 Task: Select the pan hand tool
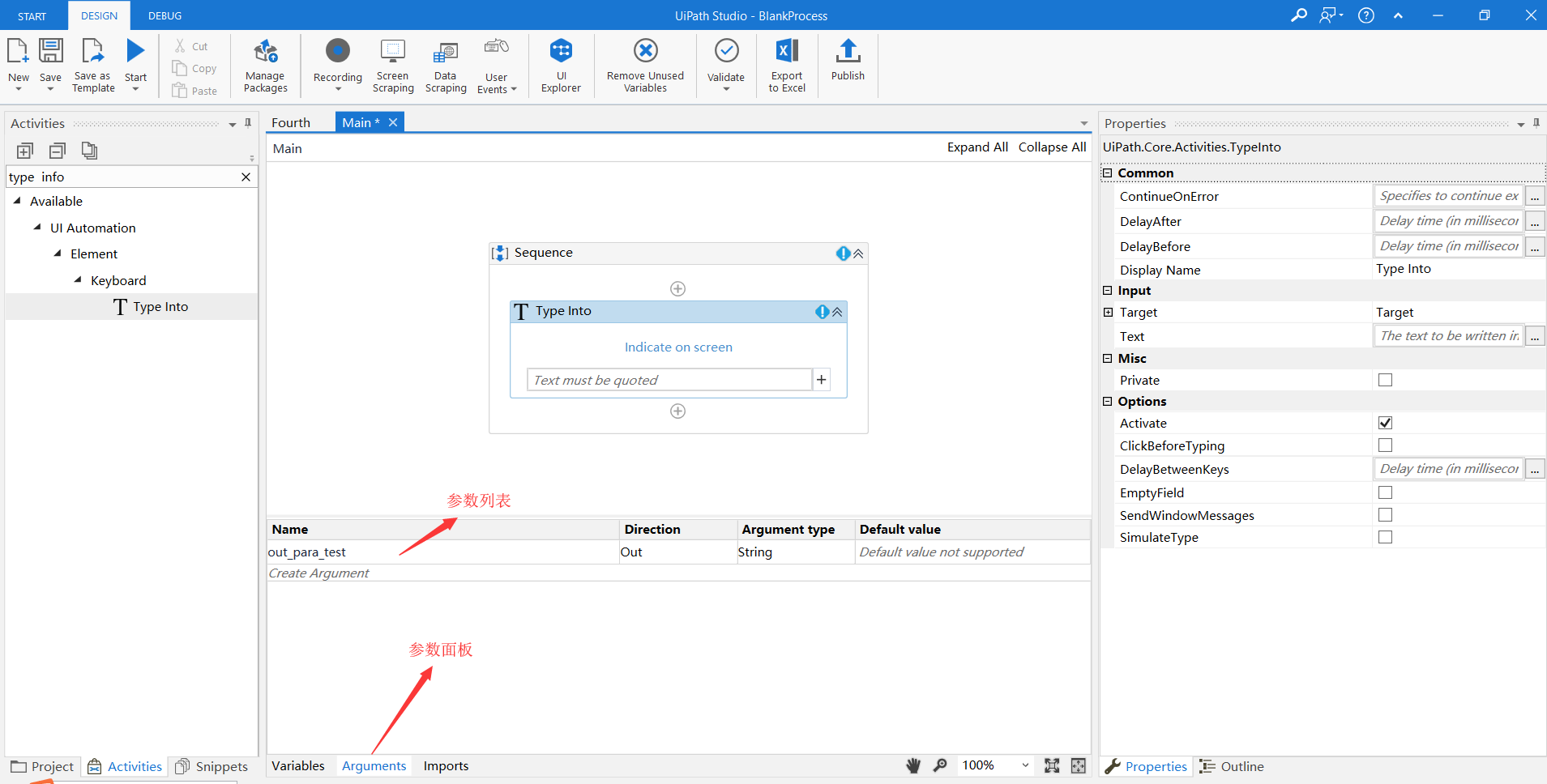coord(913,765)
